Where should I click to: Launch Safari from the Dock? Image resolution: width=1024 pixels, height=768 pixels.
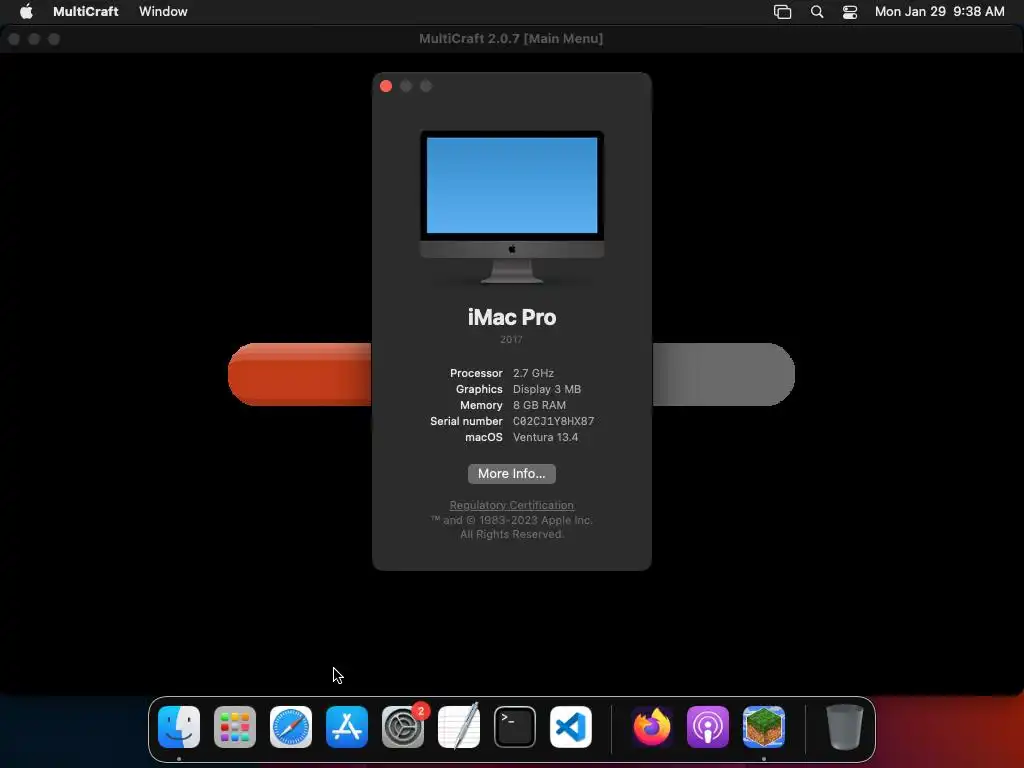(x=291, y=727)
